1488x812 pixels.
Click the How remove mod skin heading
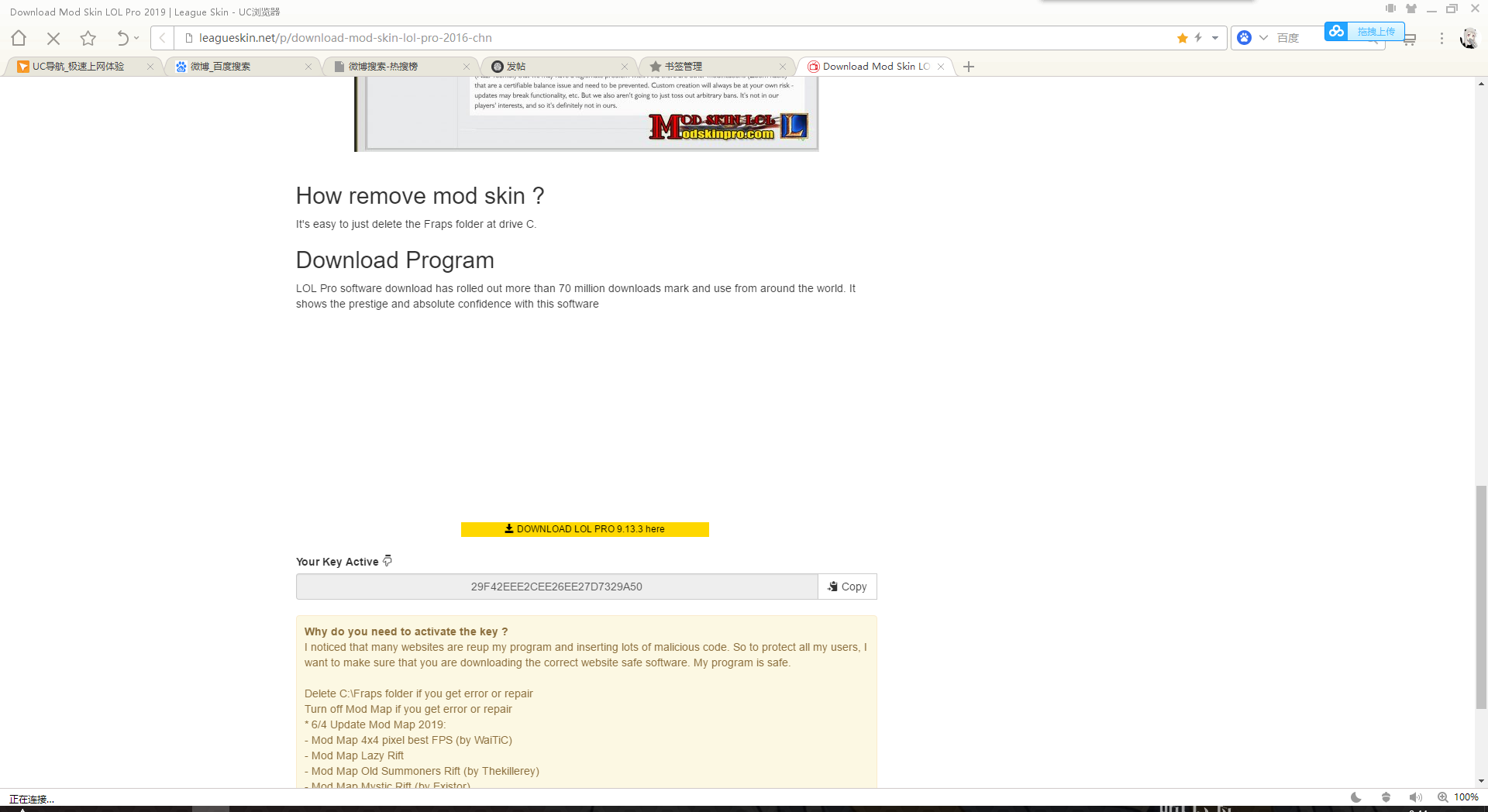tap(420, 196)
